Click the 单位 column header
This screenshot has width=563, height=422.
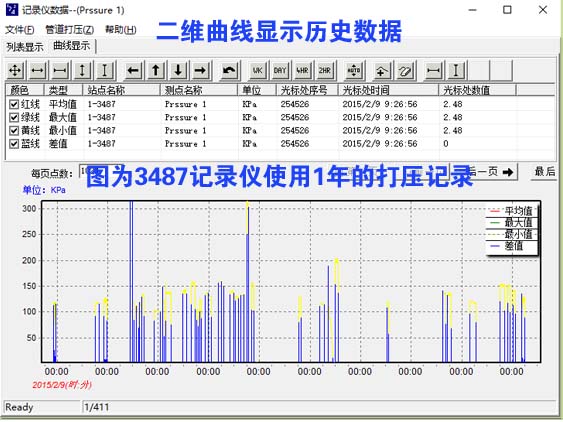pyautogui.click(x=257, y=90)
